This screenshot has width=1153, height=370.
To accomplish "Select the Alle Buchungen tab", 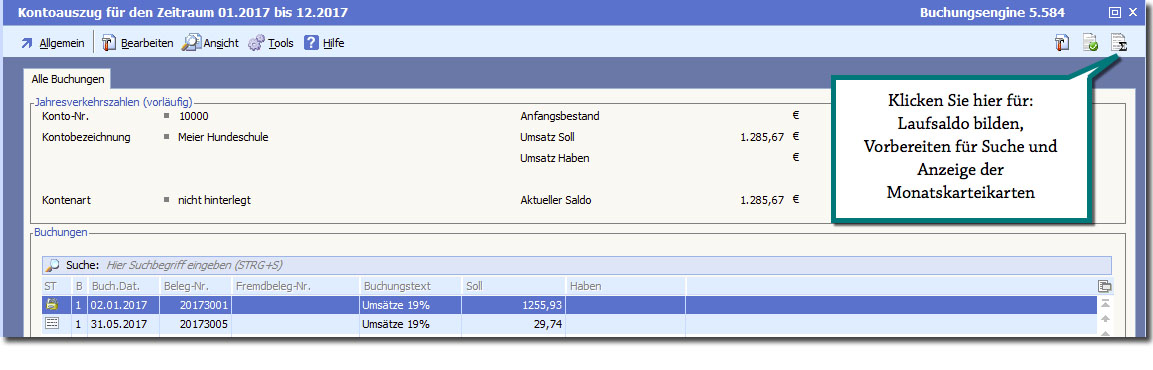I will pos(68,78).
